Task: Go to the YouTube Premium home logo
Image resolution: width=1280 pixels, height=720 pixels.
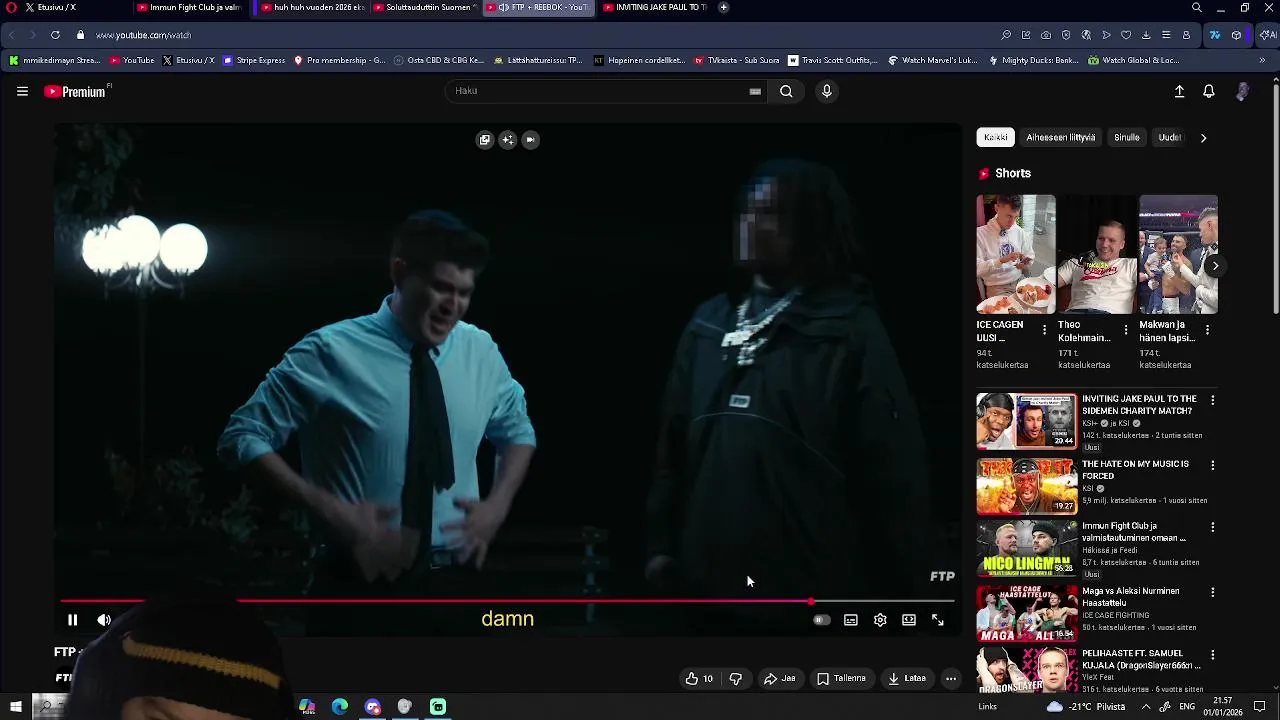Action: [77, 91]
